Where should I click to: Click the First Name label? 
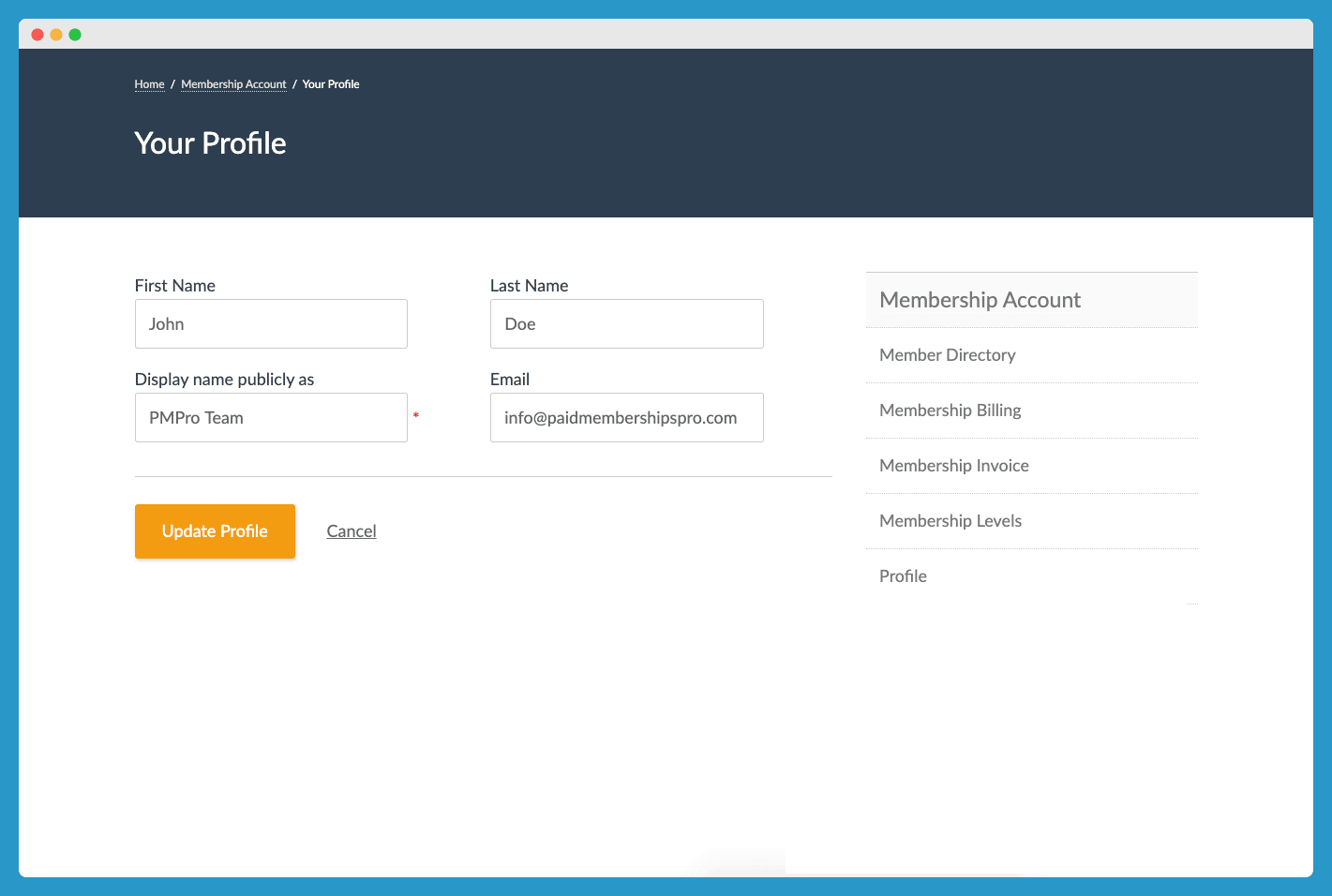tap(175, 286)
